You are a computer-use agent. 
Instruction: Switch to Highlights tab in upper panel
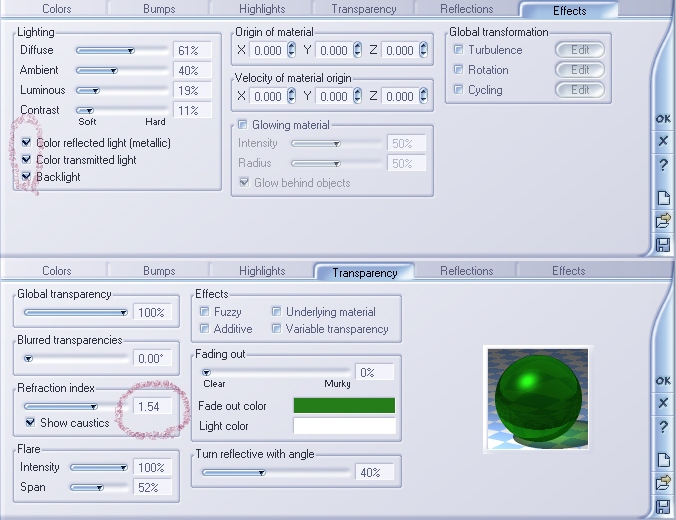tap(262, 9)
